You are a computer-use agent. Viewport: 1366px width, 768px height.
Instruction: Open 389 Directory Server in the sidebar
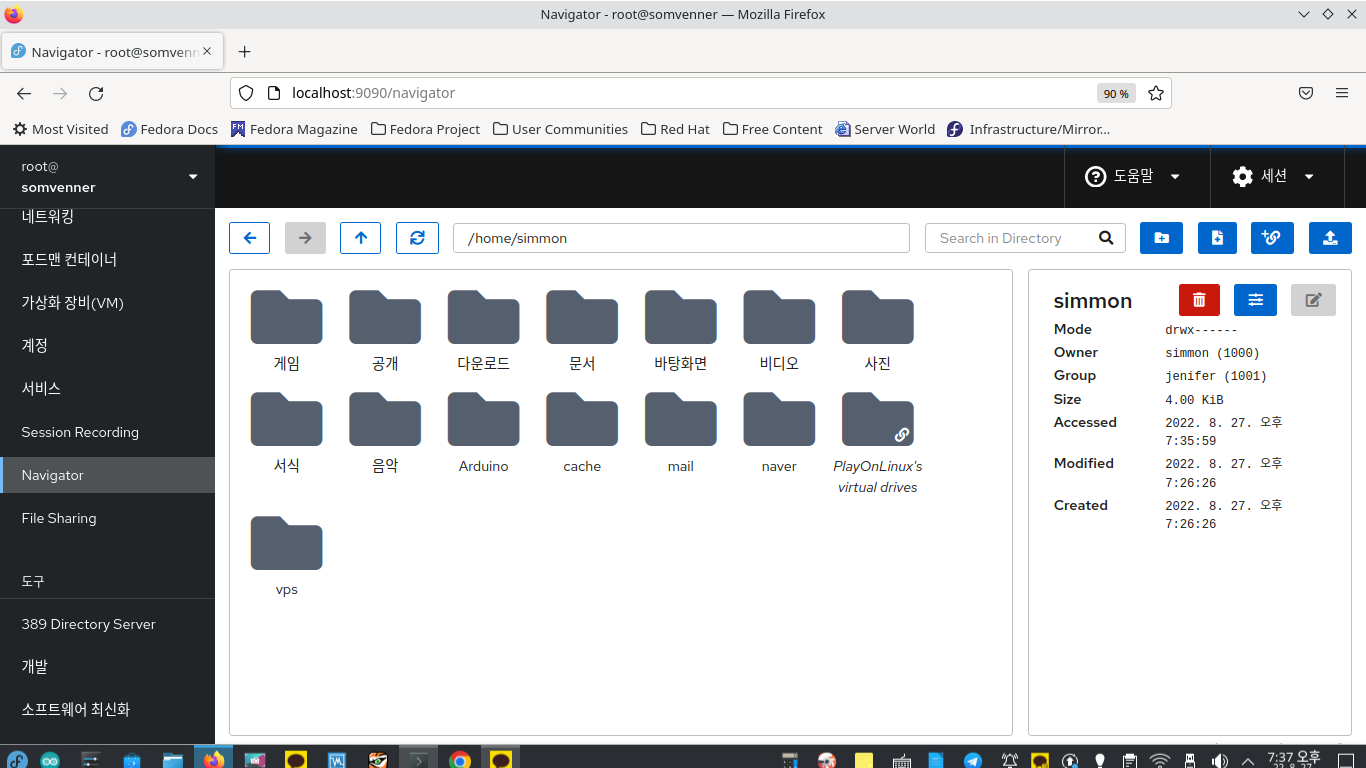click(107, 624)
